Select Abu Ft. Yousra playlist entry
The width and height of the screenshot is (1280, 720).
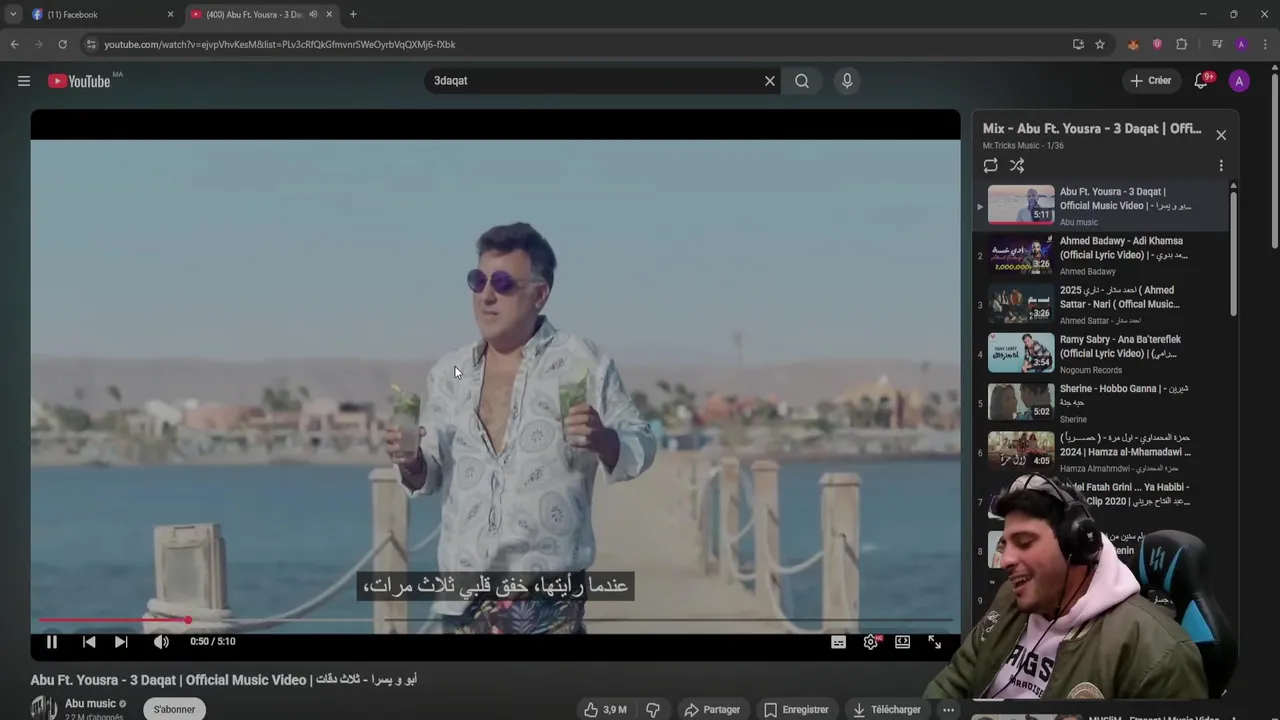pos(1100,206)
